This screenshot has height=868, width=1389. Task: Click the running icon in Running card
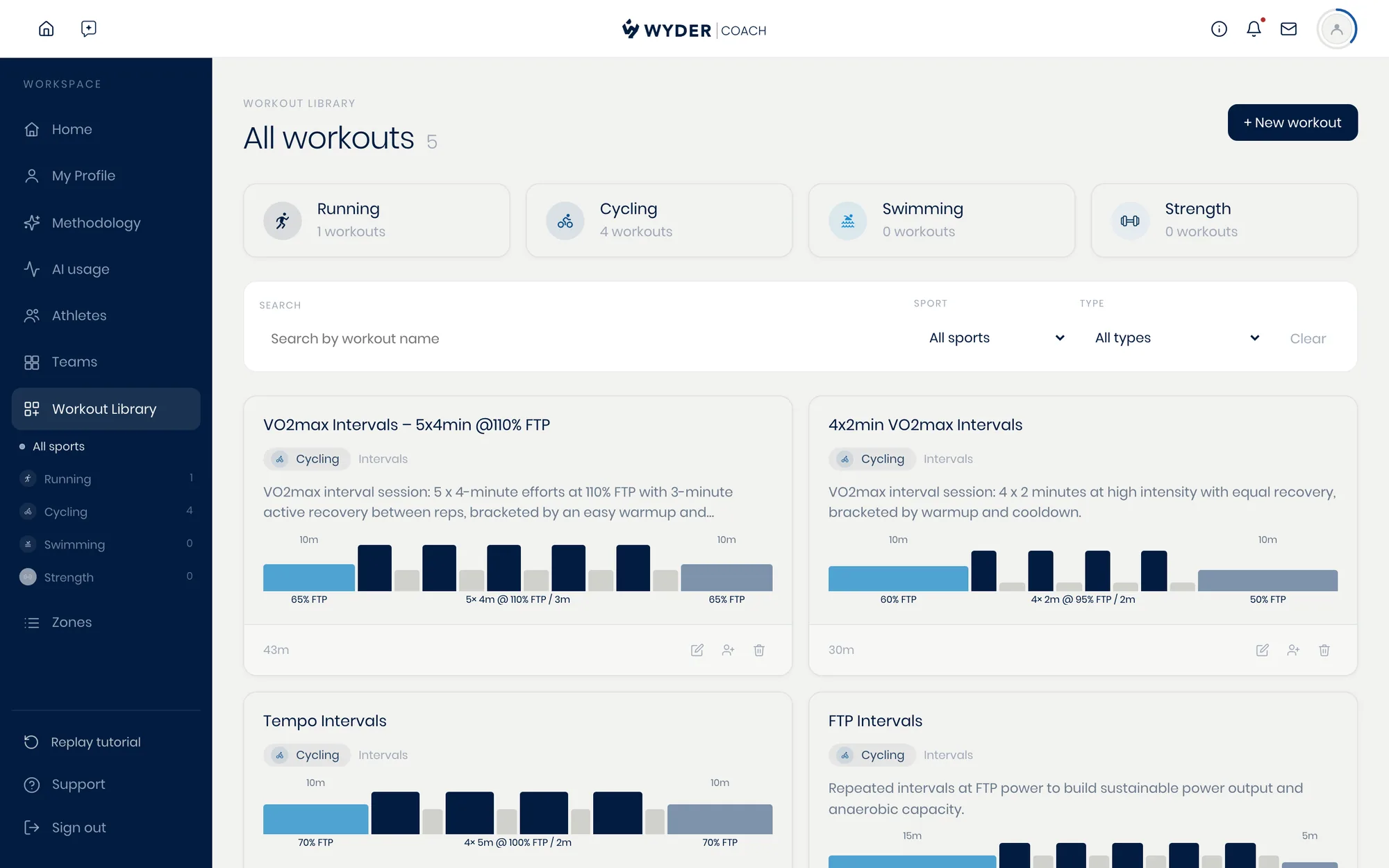coord(282,221)
